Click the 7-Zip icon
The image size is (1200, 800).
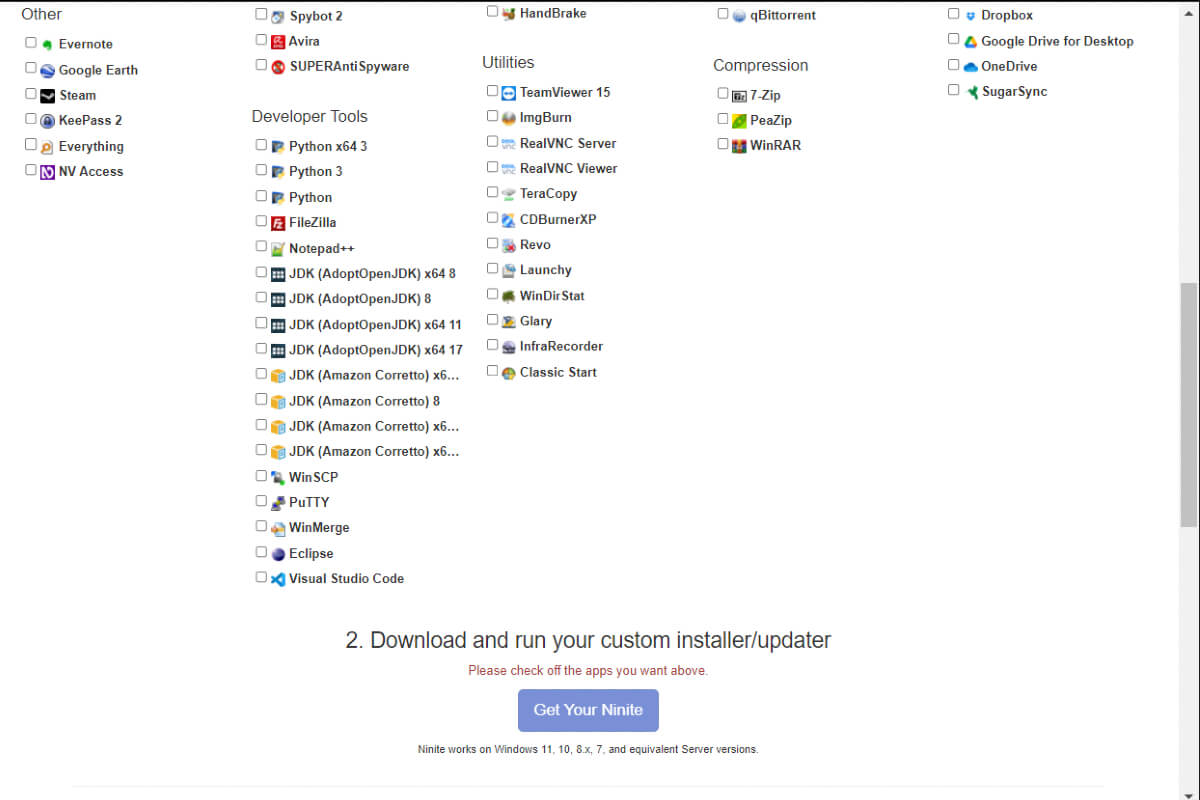(739, 96)
